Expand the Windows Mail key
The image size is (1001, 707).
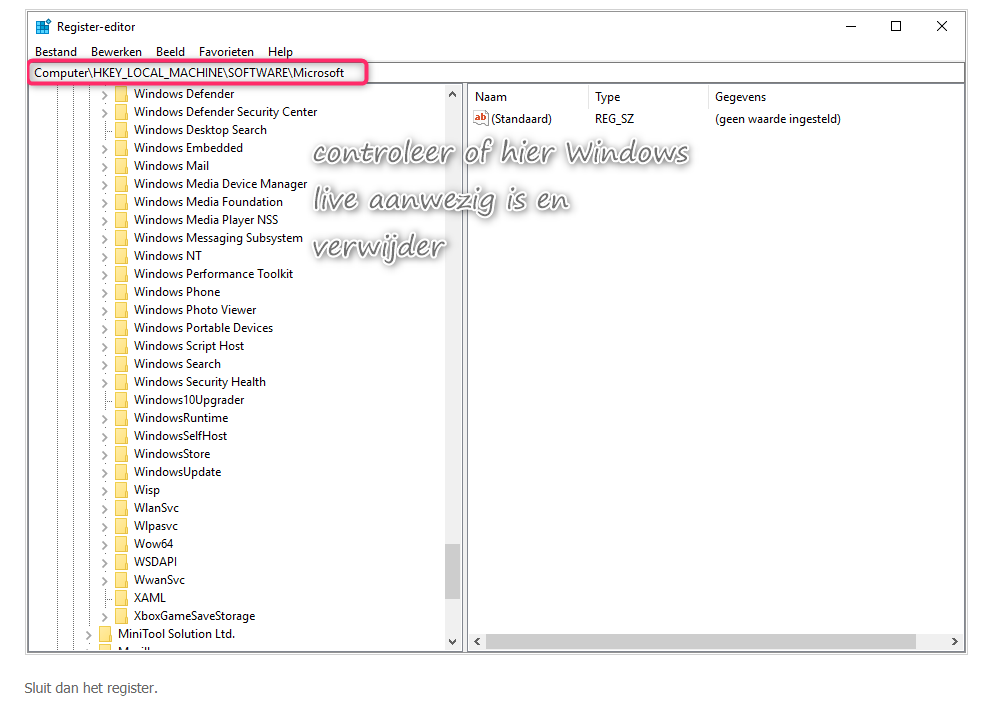pyautogui.click(x=105, y=166)
